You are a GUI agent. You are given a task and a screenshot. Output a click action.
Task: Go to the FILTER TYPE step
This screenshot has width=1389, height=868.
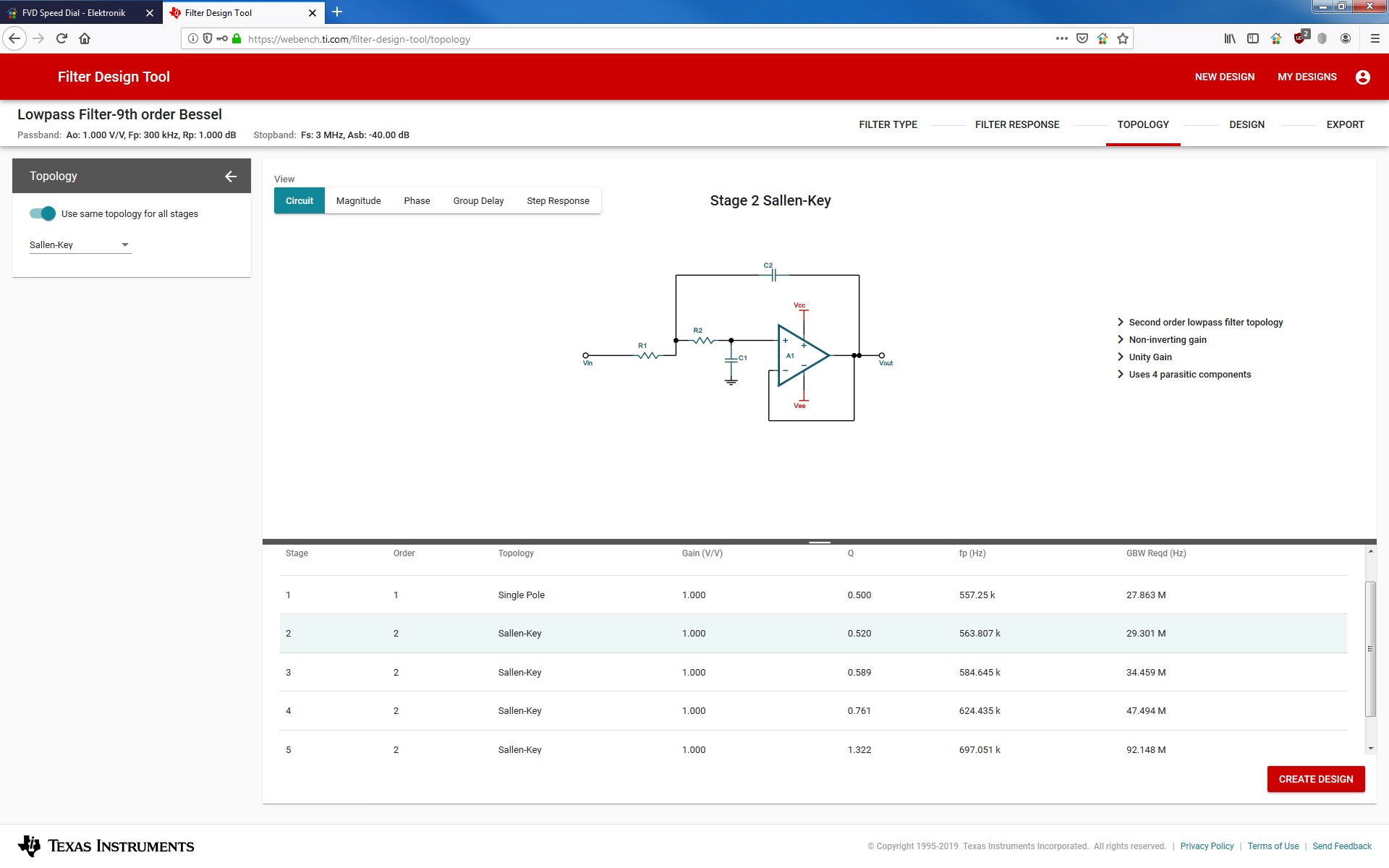pyautogui.click(x=888, y=125)
